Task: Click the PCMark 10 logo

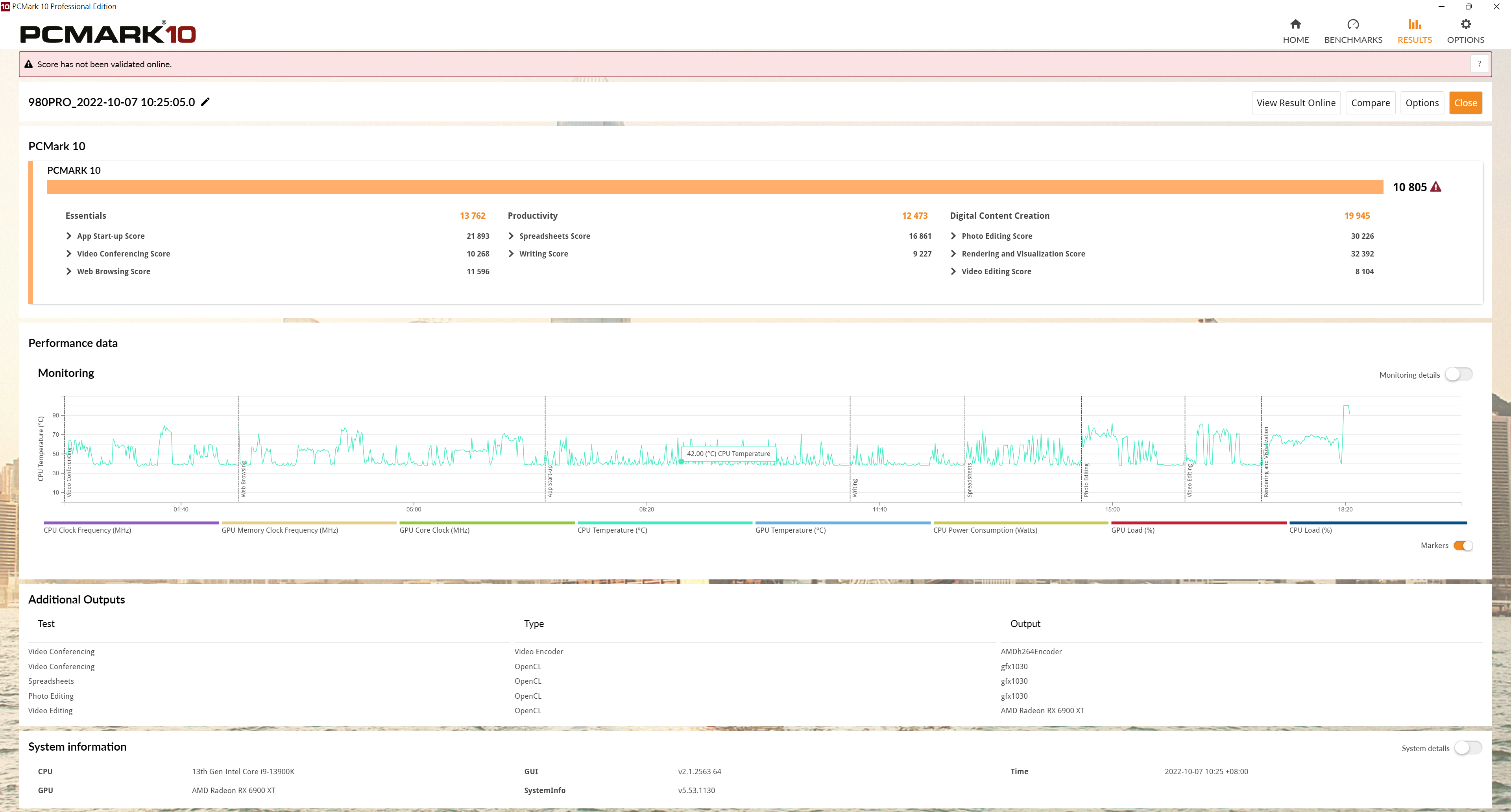Action: pos(108,33)
